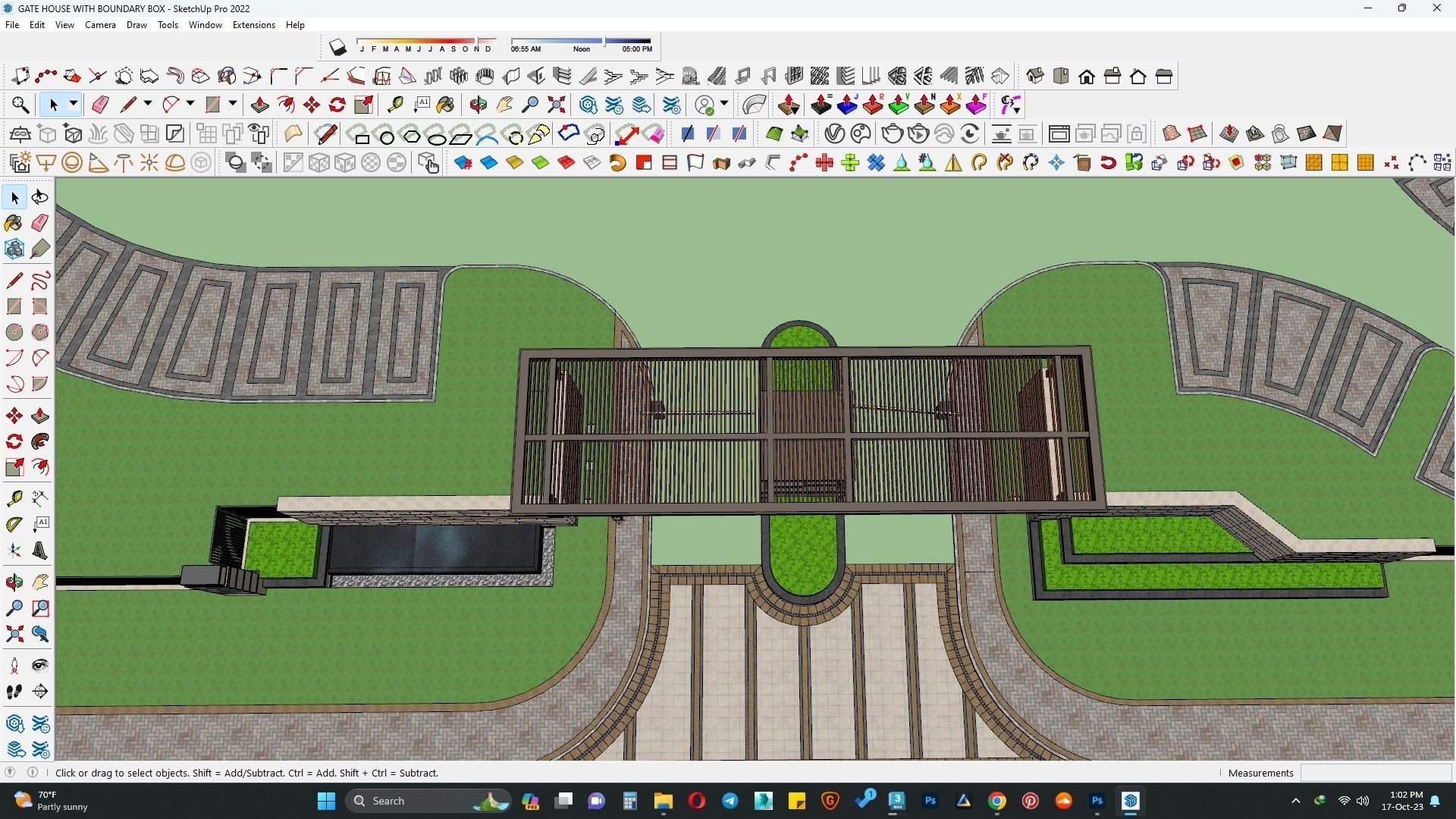Screen dimensions: 1456x819
Task: Select the Section Plane tool
Action: (x=40, y=692)
